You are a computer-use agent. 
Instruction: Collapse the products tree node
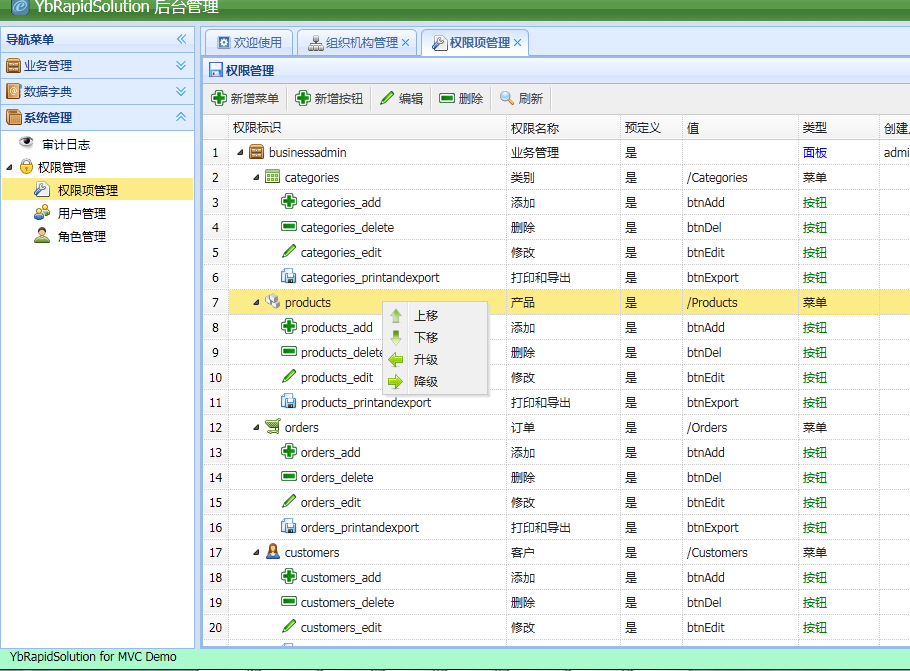pyautogui.click(x=256, y=302)
